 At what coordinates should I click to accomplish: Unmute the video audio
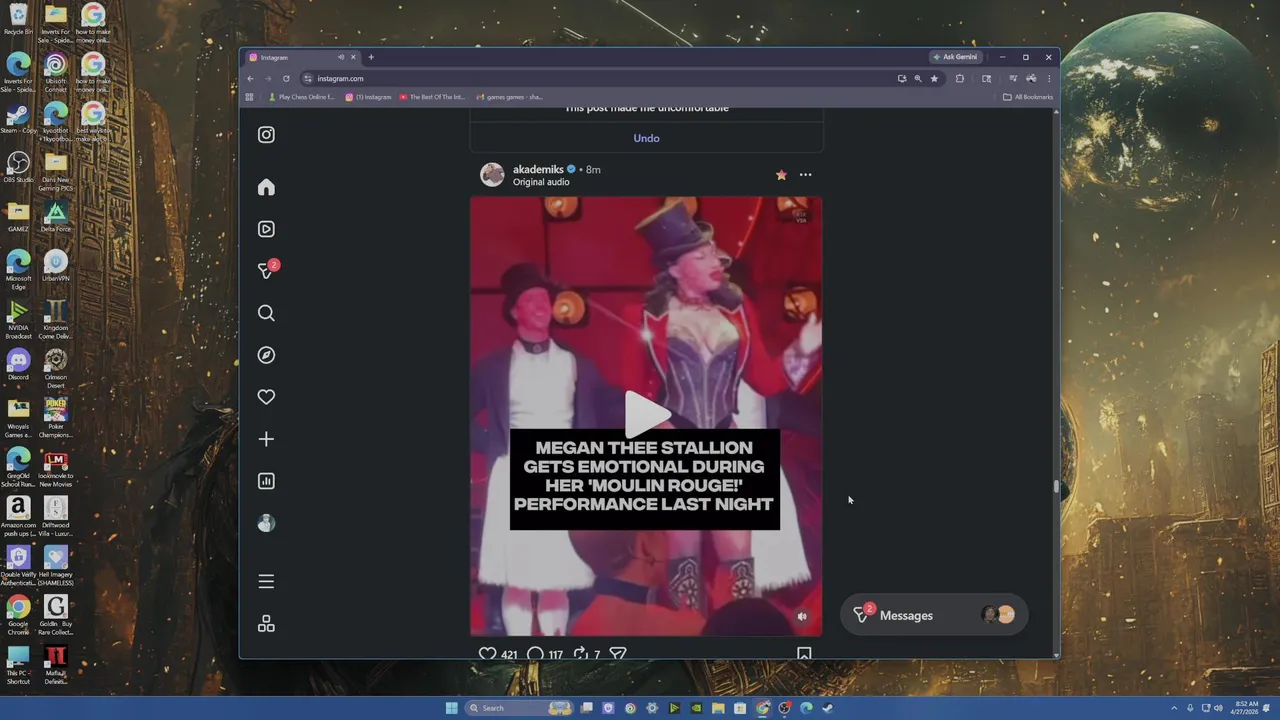(x=801, y=617)
